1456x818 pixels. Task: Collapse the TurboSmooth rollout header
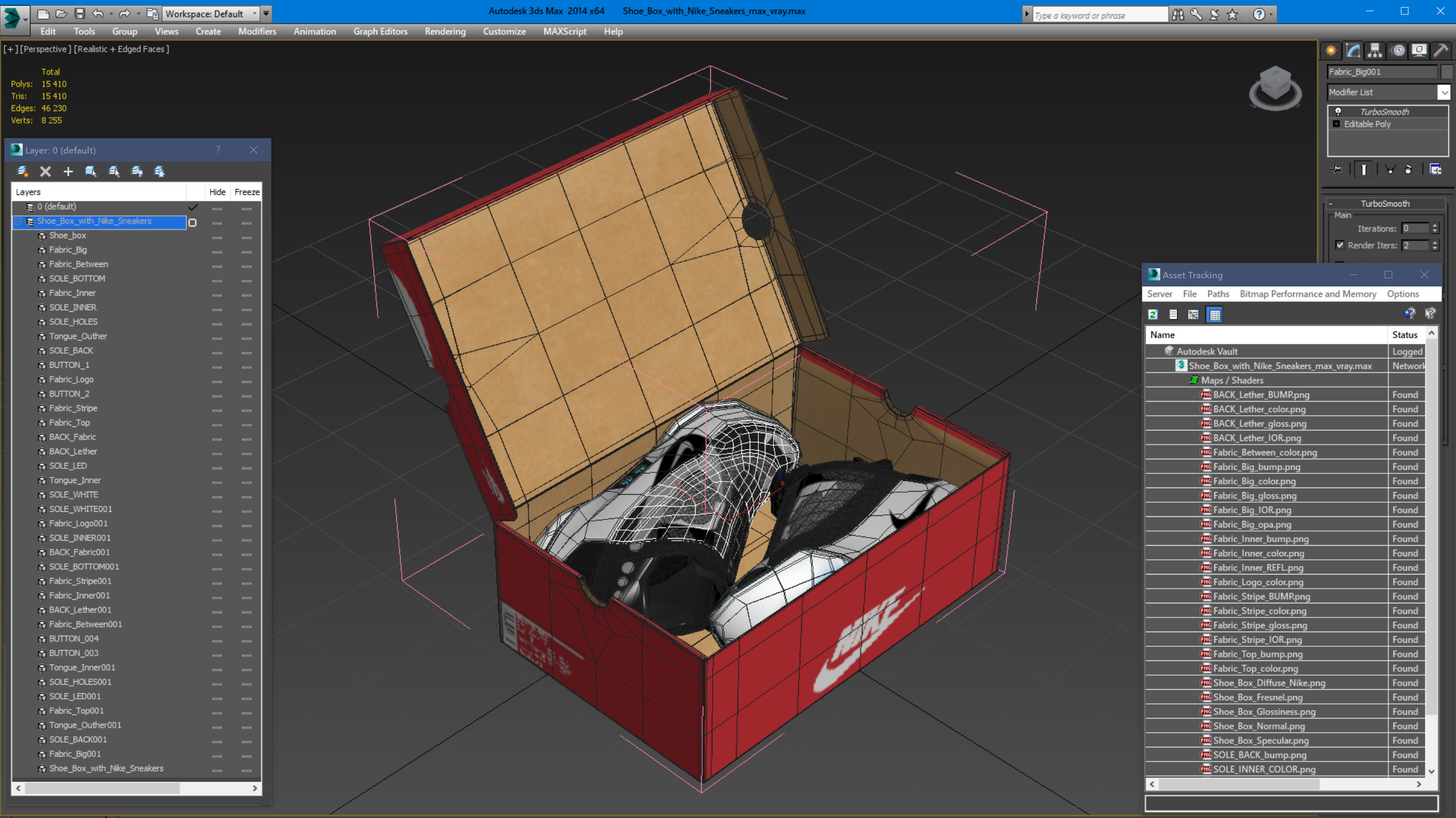(x=1385, y=204)
